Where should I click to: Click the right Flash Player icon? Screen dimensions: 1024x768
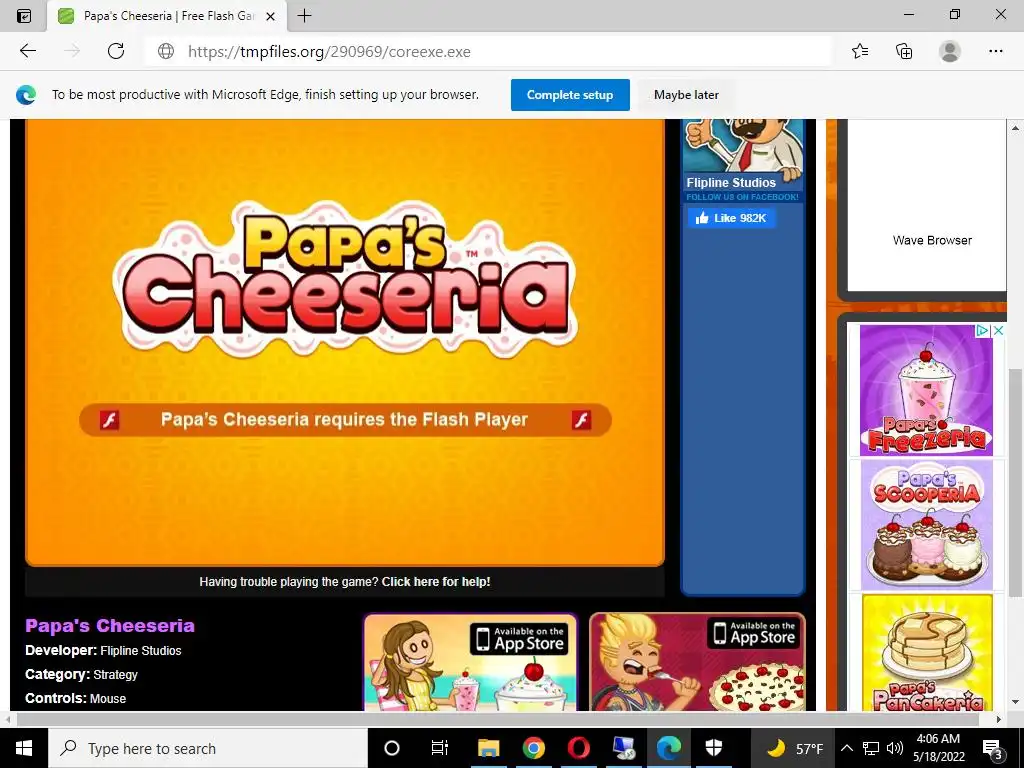coord(581,419)
